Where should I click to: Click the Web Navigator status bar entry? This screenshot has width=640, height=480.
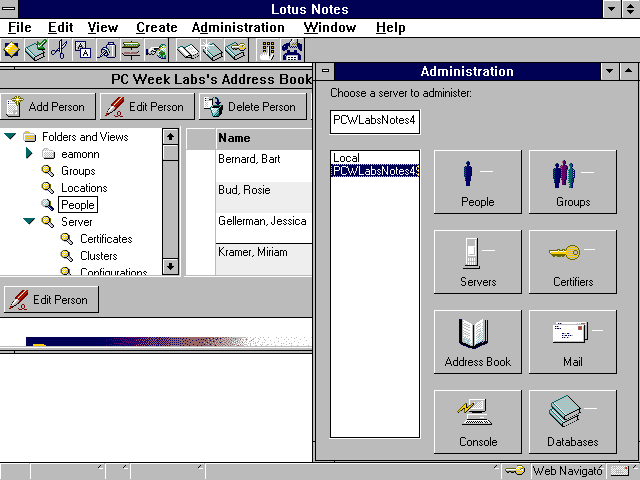(x=567, y=471)
